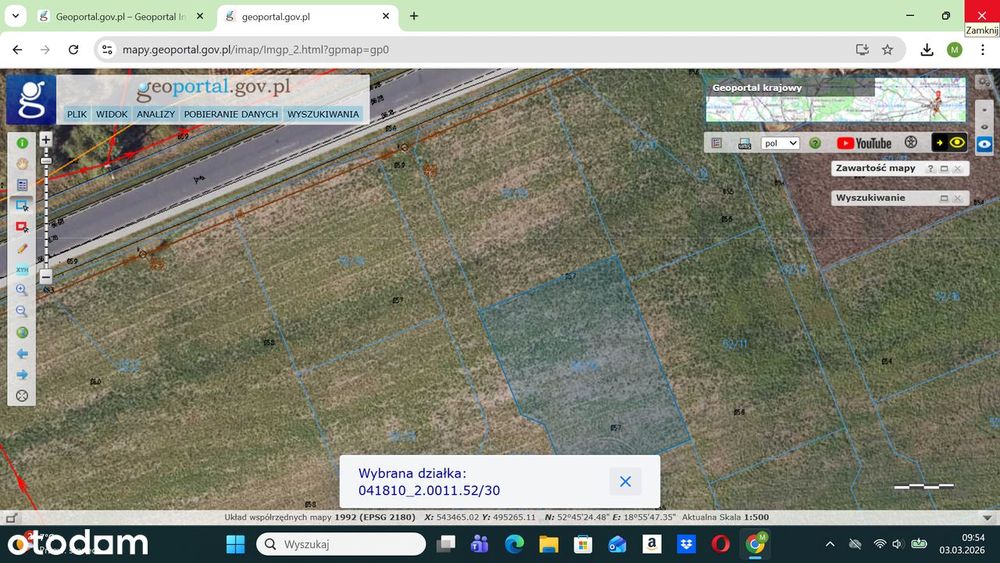Click the address bar URL
The width and height of the screenshot is (1000, 563).
[x=256, y=49]
